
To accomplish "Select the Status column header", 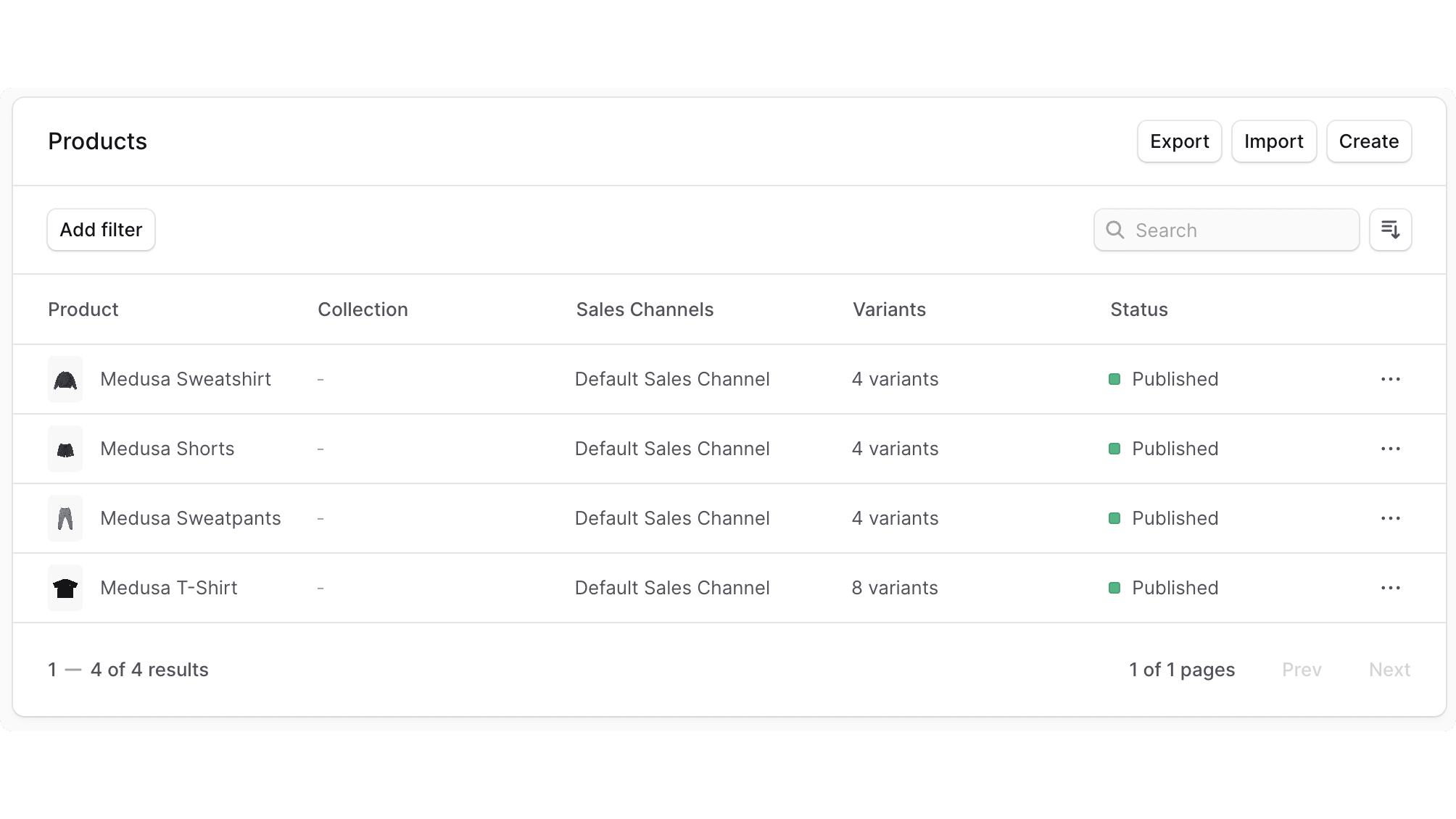I will point(1138,309).
